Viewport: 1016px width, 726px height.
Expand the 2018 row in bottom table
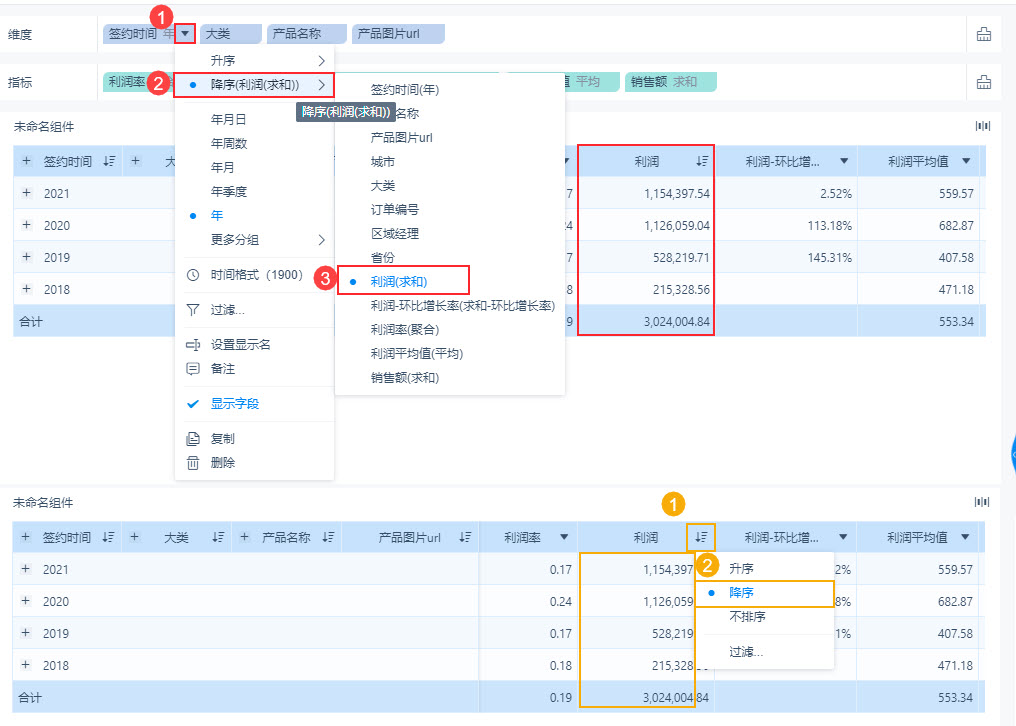point(25,664)
